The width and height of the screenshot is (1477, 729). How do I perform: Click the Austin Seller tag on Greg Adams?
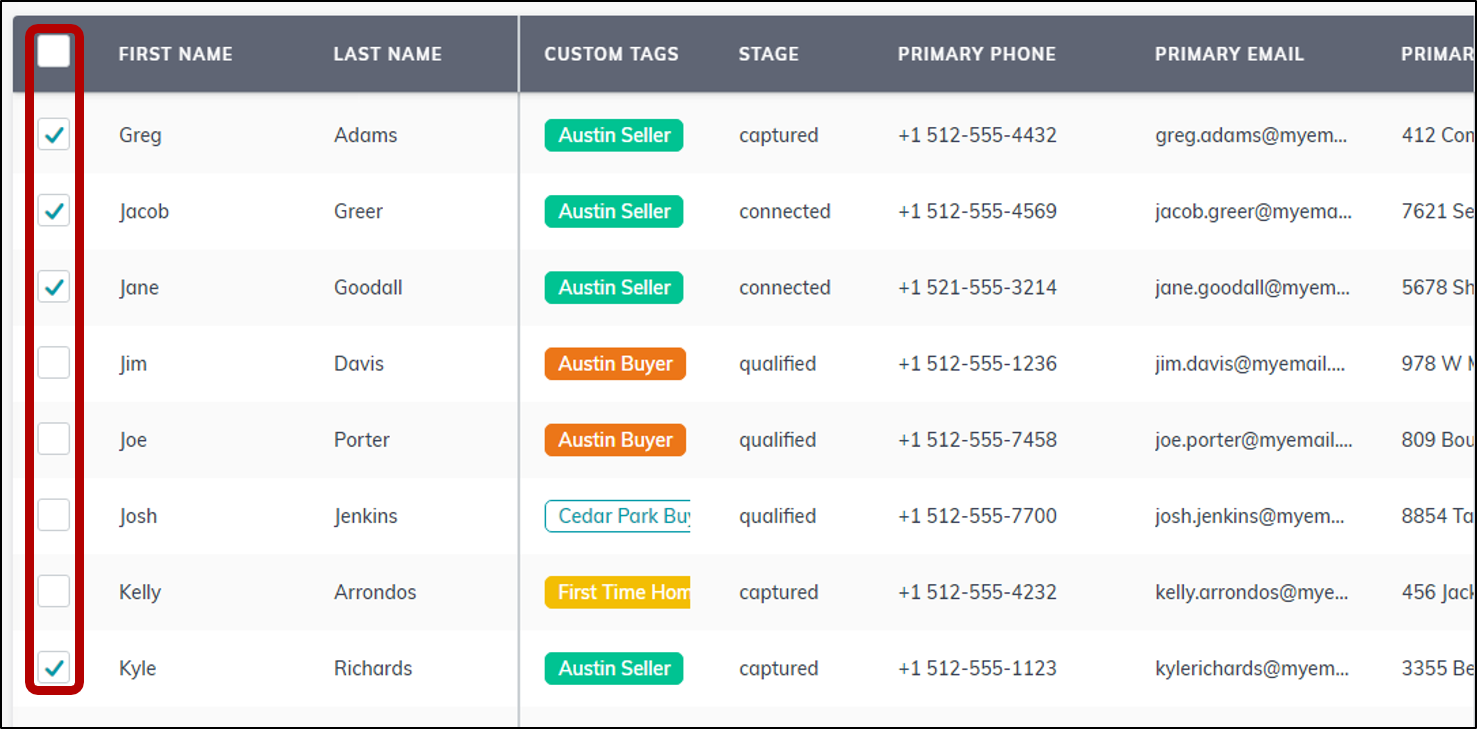click(x=613, y=134)
